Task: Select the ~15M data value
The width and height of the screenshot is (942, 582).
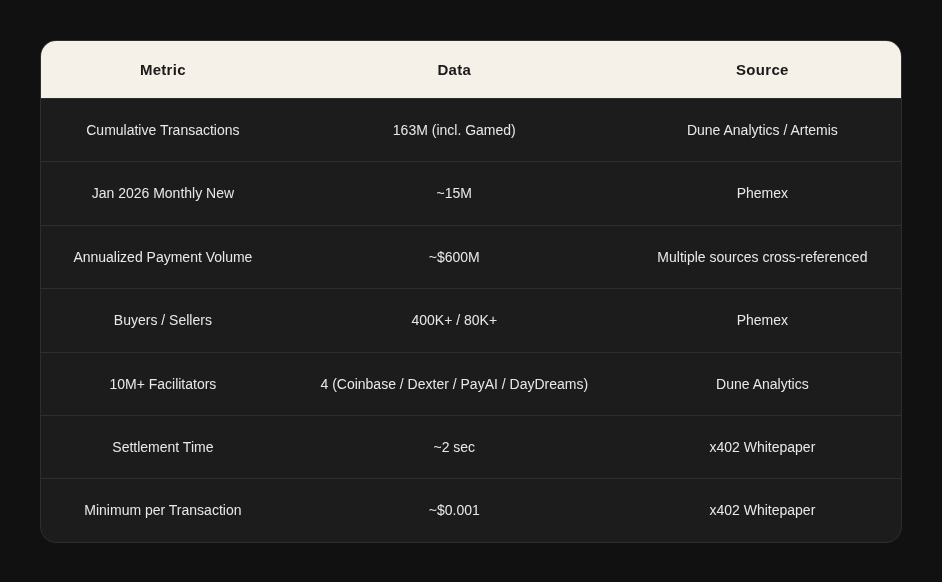Action: [x=454, y=193]
